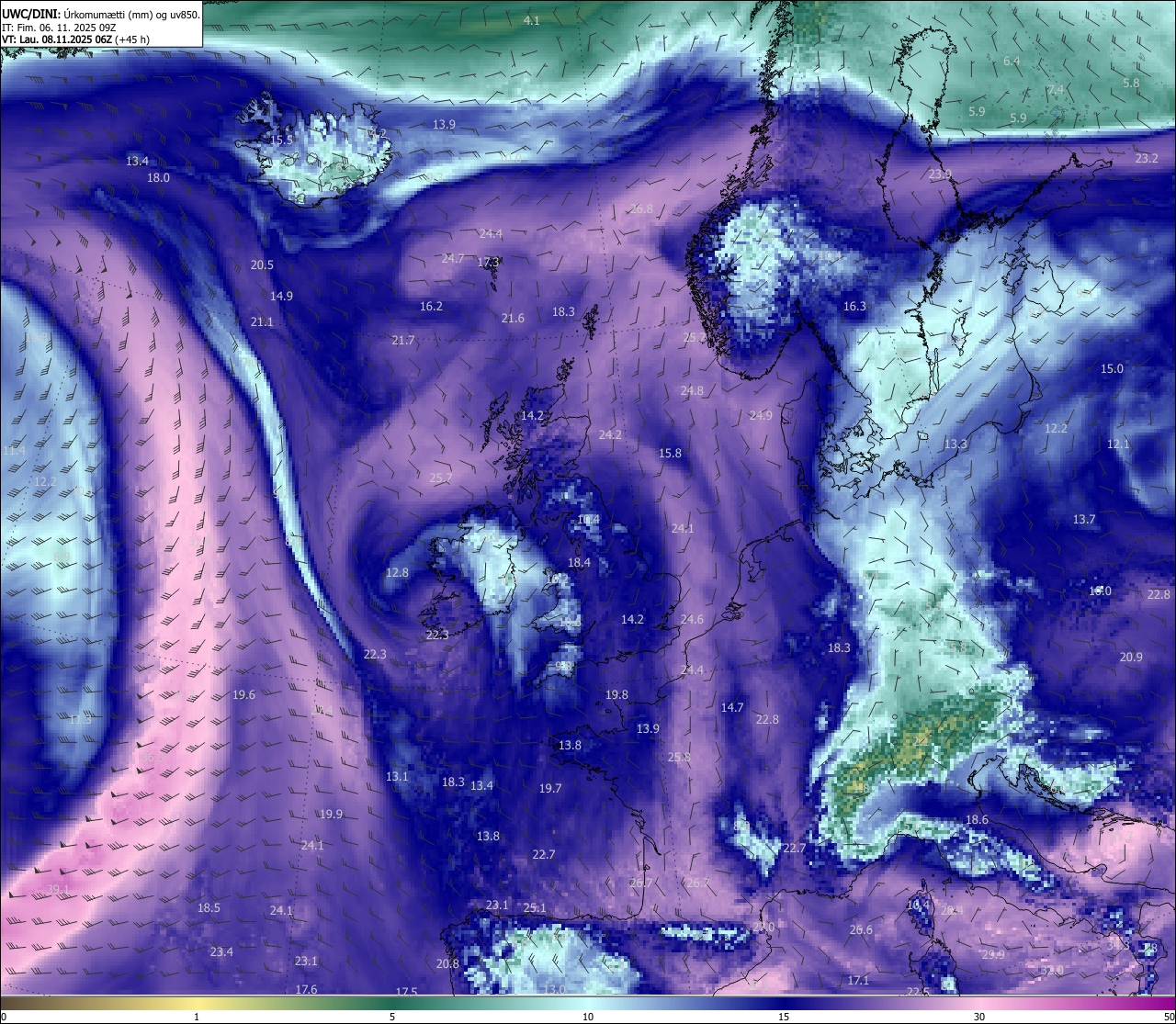Click the 12.1 value label

pyautogui.click(x=1118, y=444)
